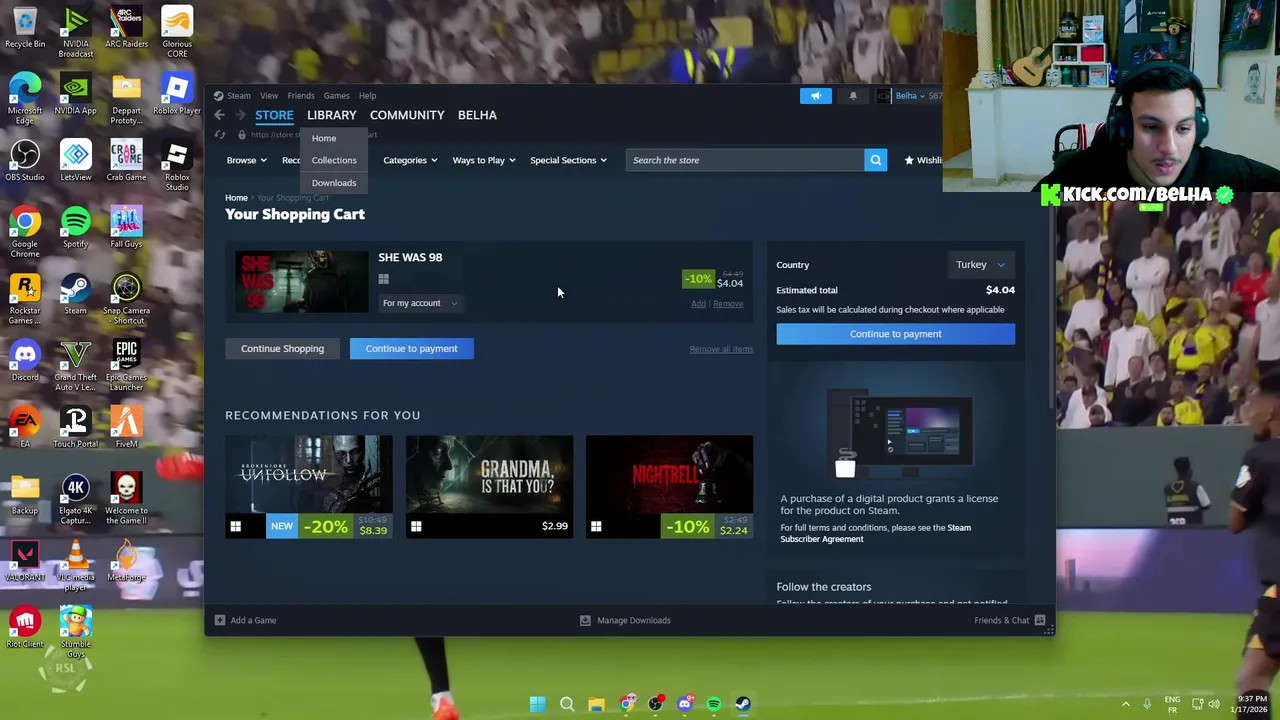This screenshot has width=1280, height=720.
Task: Click the store search magnifier button
Action: click(x=875, y=160)
